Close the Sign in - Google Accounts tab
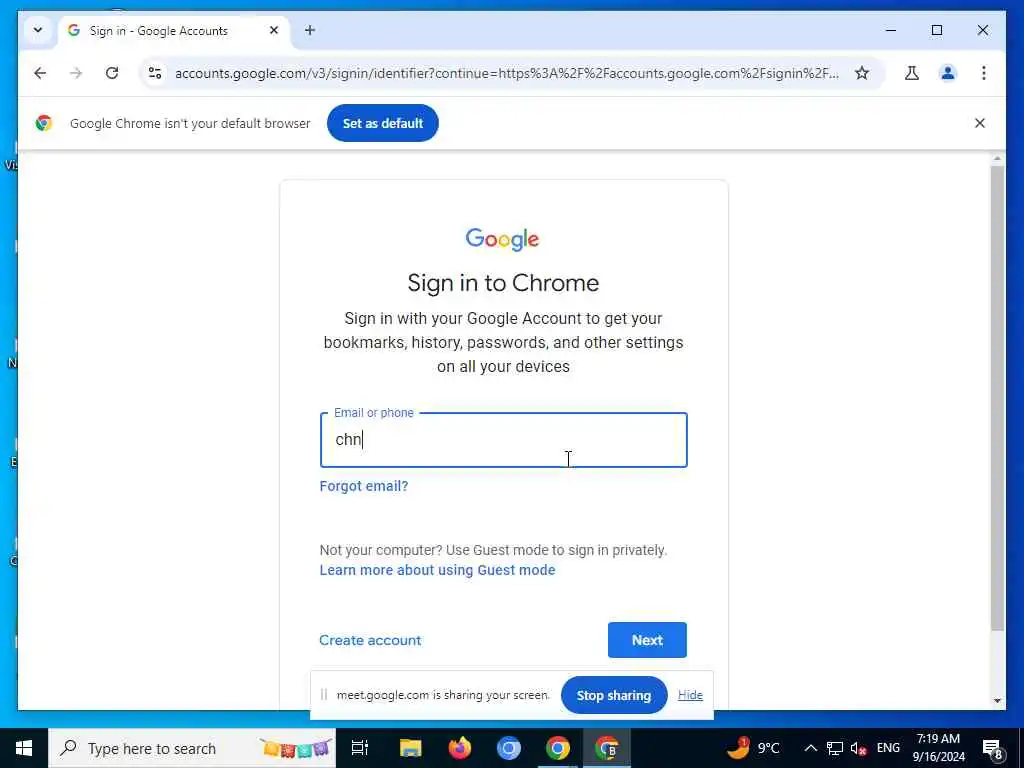 (274, 30)
